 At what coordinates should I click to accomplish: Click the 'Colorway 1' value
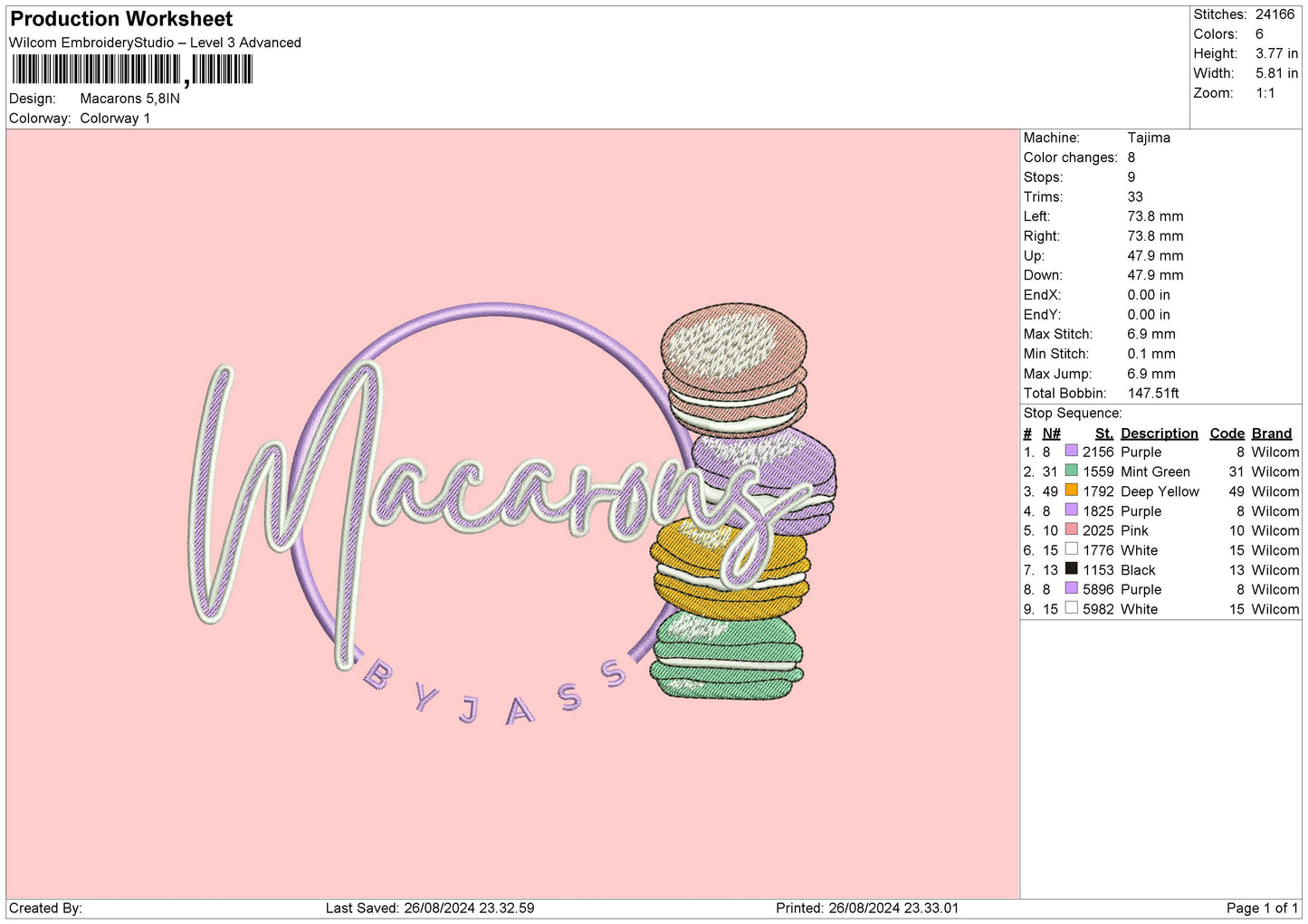point(115,119)
